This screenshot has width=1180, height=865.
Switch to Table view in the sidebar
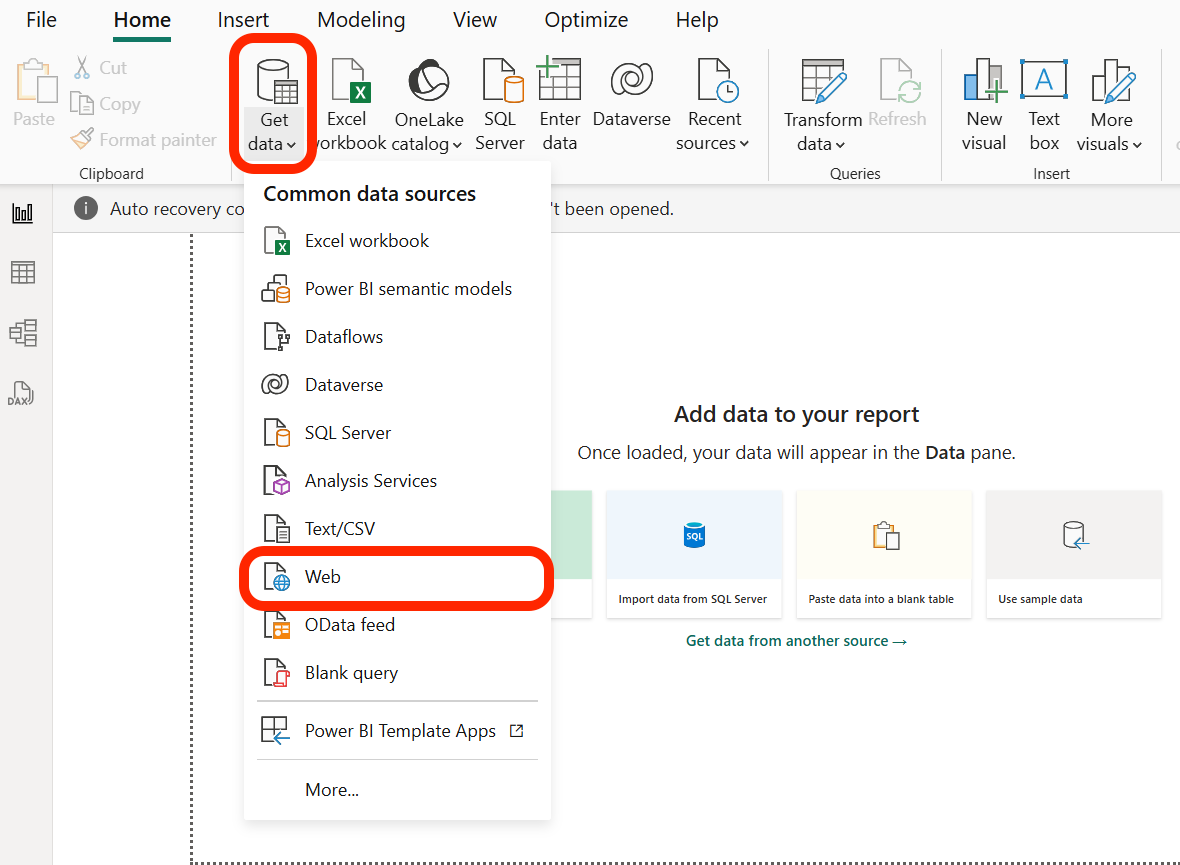click(x=23, y=271)
